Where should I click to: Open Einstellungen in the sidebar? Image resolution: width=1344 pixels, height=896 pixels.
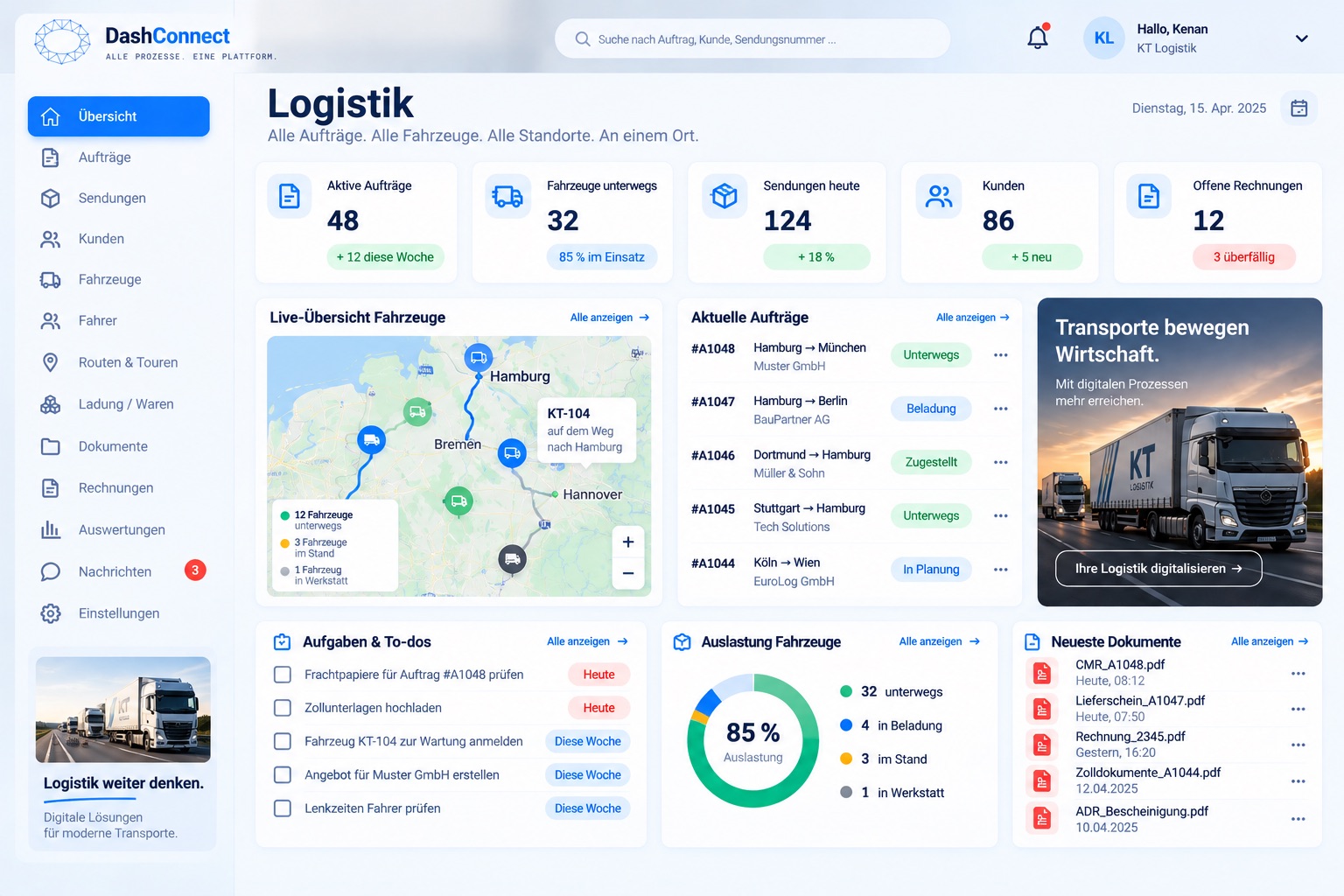click(119, 613)
